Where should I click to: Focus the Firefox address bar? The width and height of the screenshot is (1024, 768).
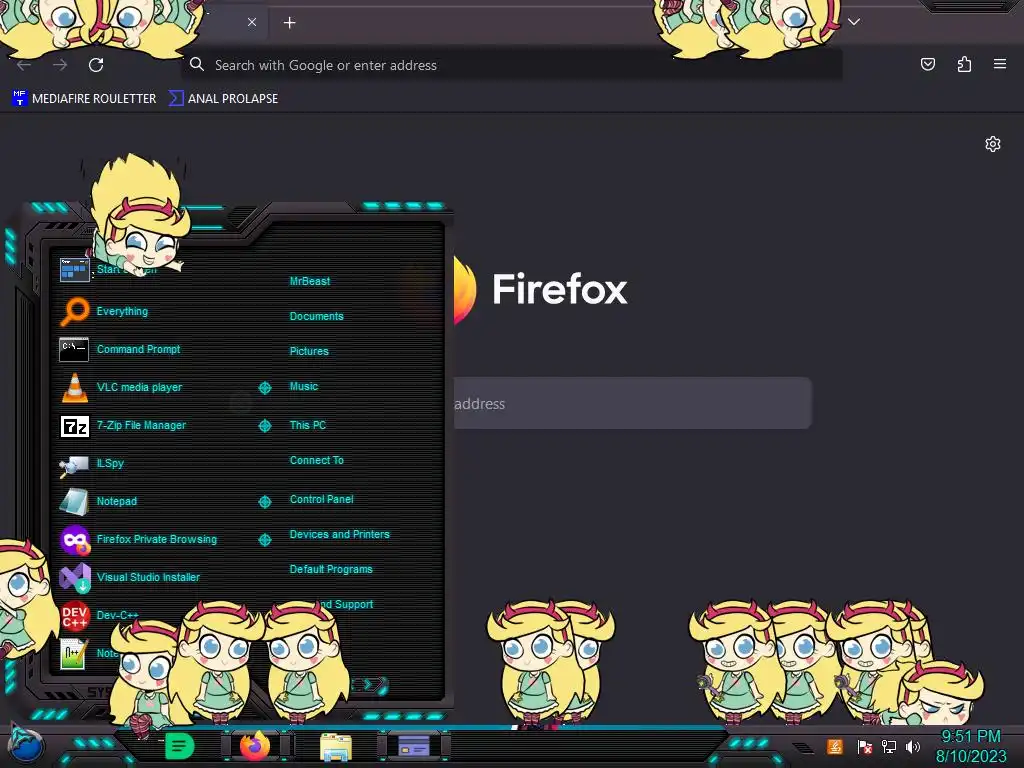pos(512,65)
